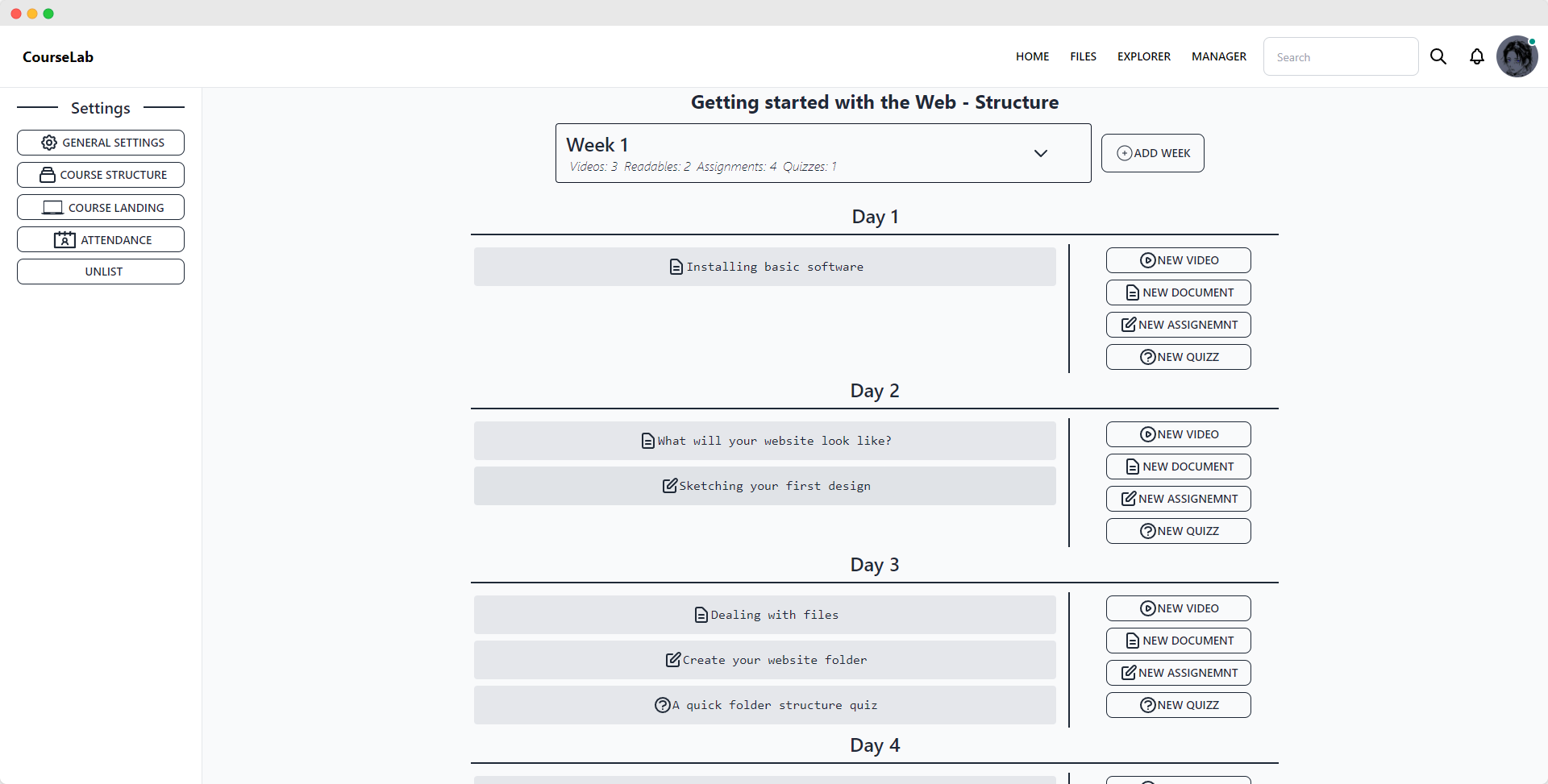Click the play icon in Day 1 New Video
This screenshot has height=784, width=1548.
pos(1148,260)
